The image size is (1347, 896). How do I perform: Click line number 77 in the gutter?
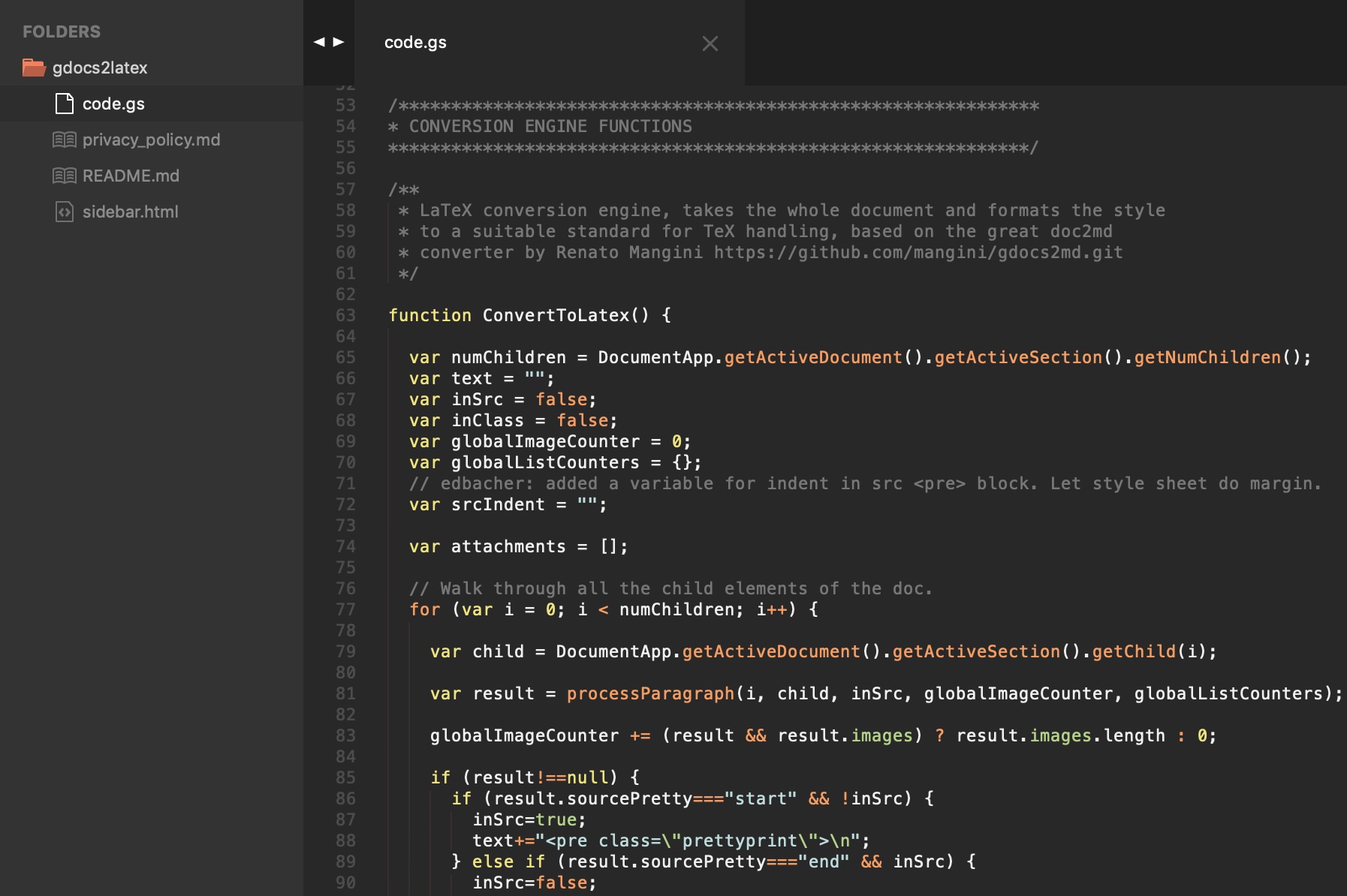[345, 609]
